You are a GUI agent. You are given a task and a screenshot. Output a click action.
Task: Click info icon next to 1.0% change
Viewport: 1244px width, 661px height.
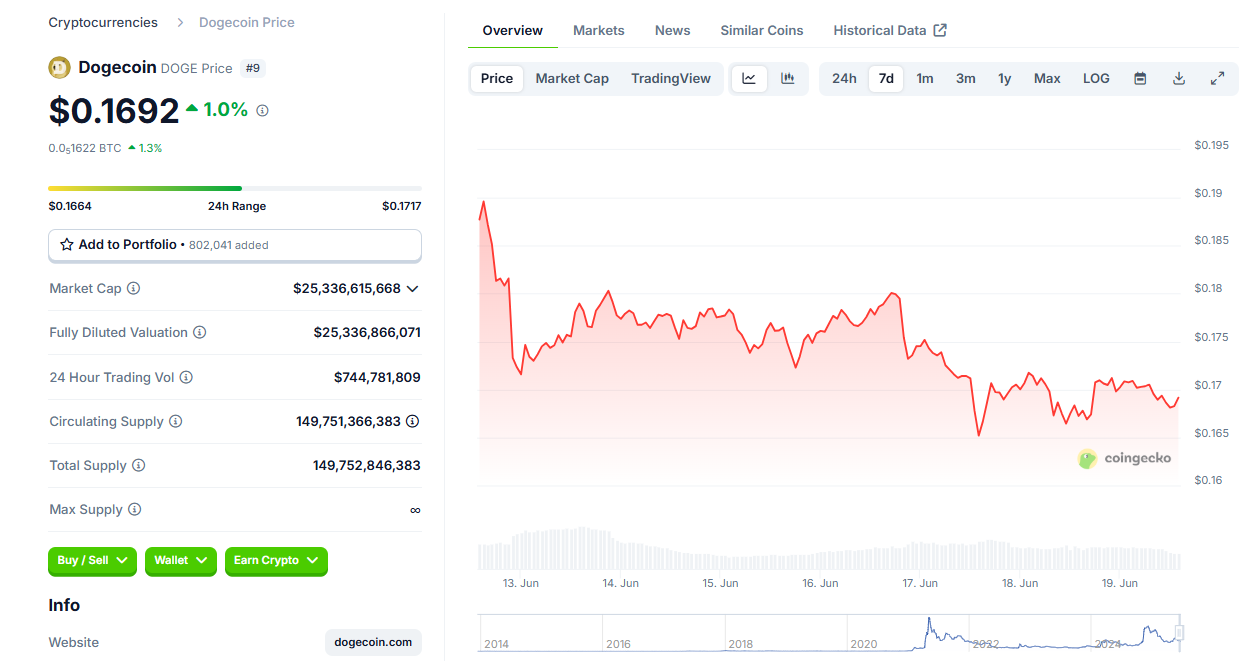coord(263,111)
